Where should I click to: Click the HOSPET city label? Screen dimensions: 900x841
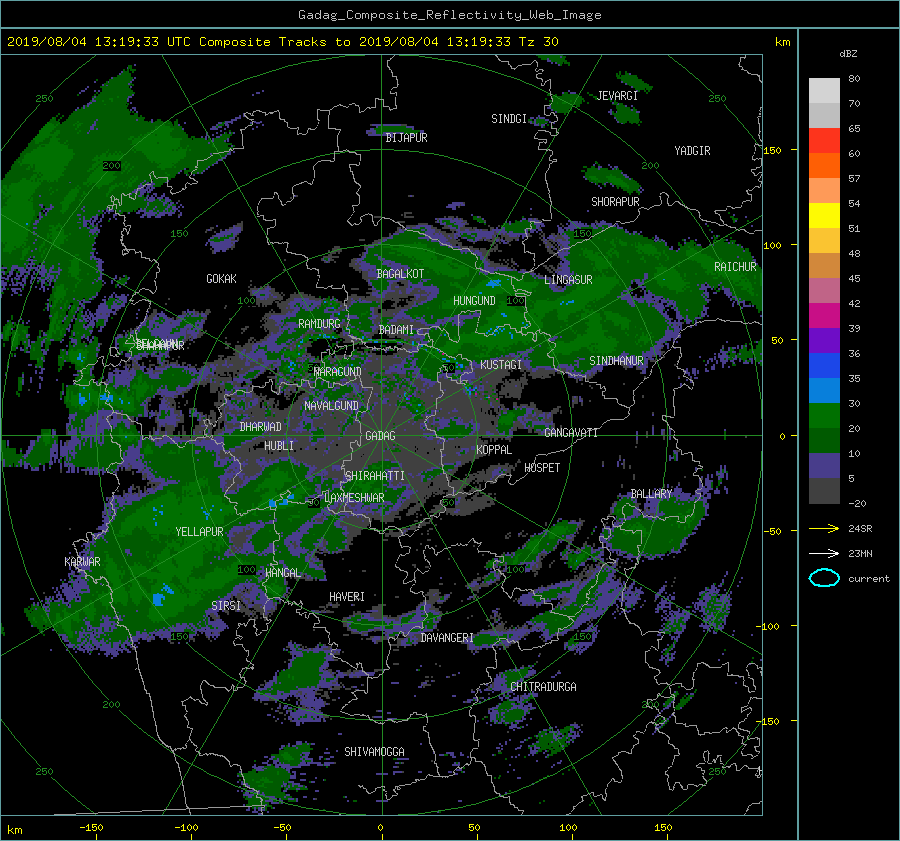click(x=542, y=468)
